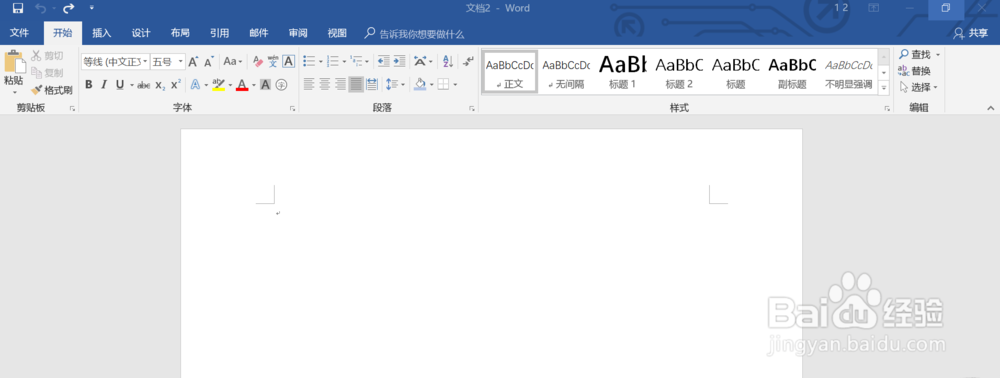Switch to the References (引用) tab

pyautogui.click(x=220, y=33)
